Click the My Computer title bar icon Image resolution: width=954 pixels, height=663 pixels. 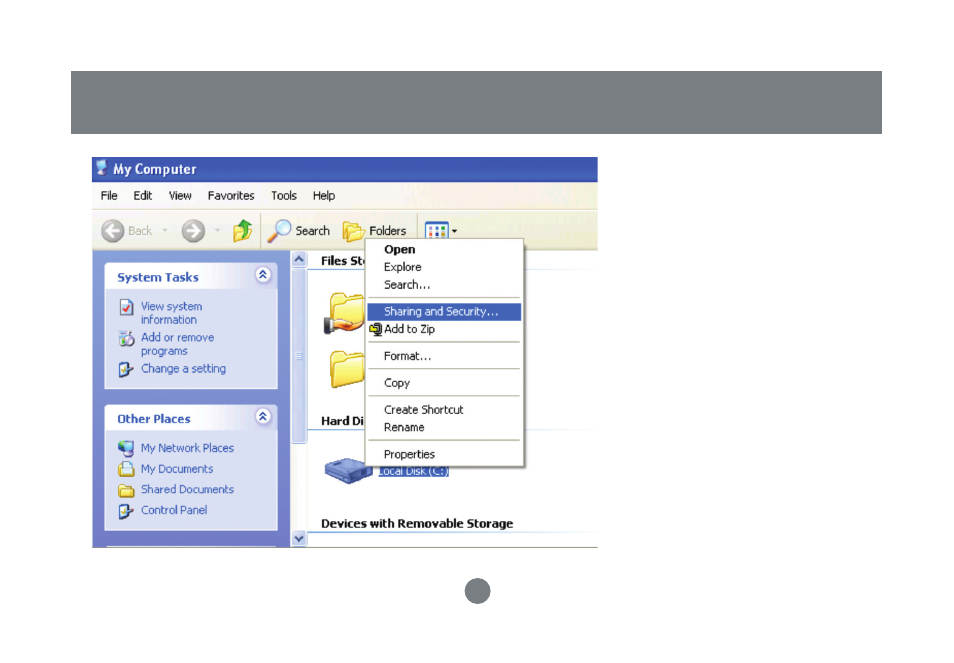pyautogui.click(x=102, y=168)
